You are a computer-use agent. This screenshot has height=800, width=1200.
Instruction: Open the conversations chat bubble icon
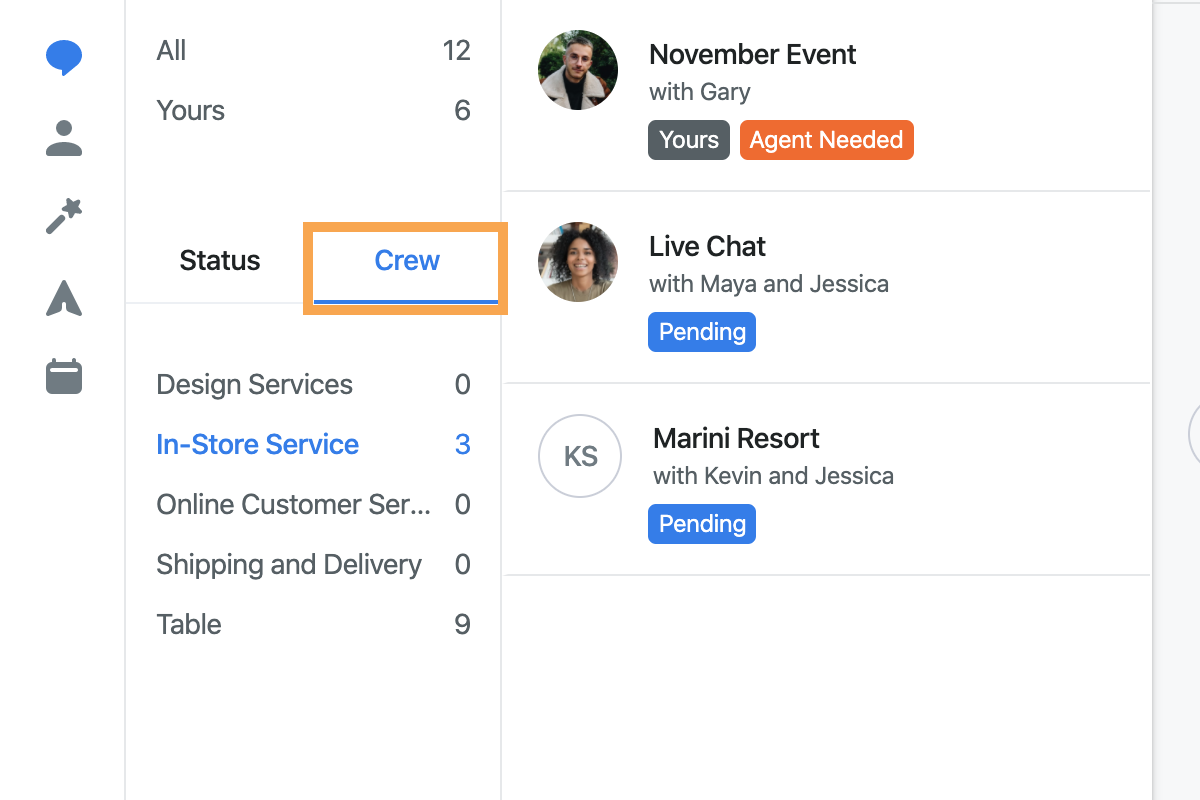point(64,58)
